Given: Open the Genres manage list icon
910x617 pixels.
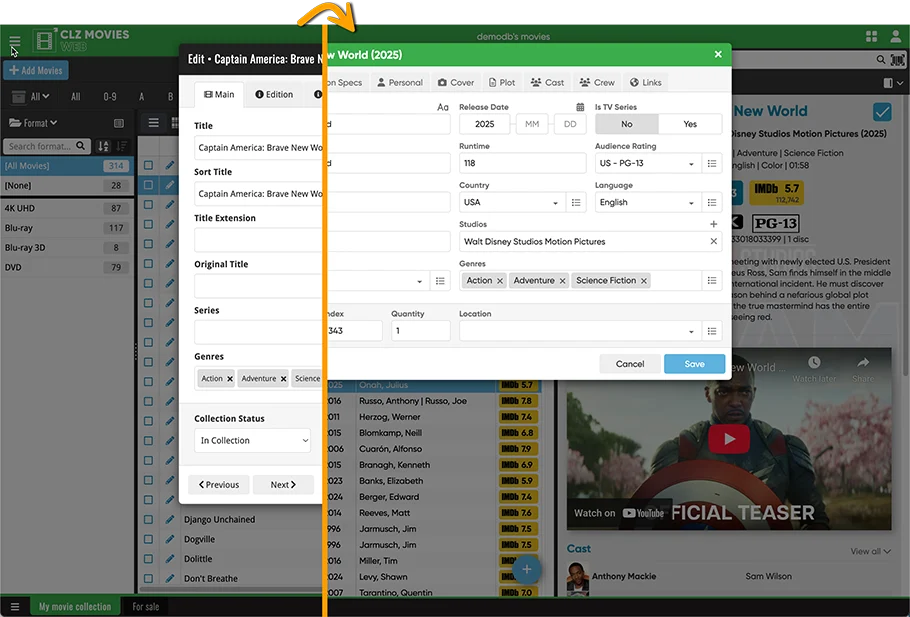Looking at the screenshot, I should 712,281.
